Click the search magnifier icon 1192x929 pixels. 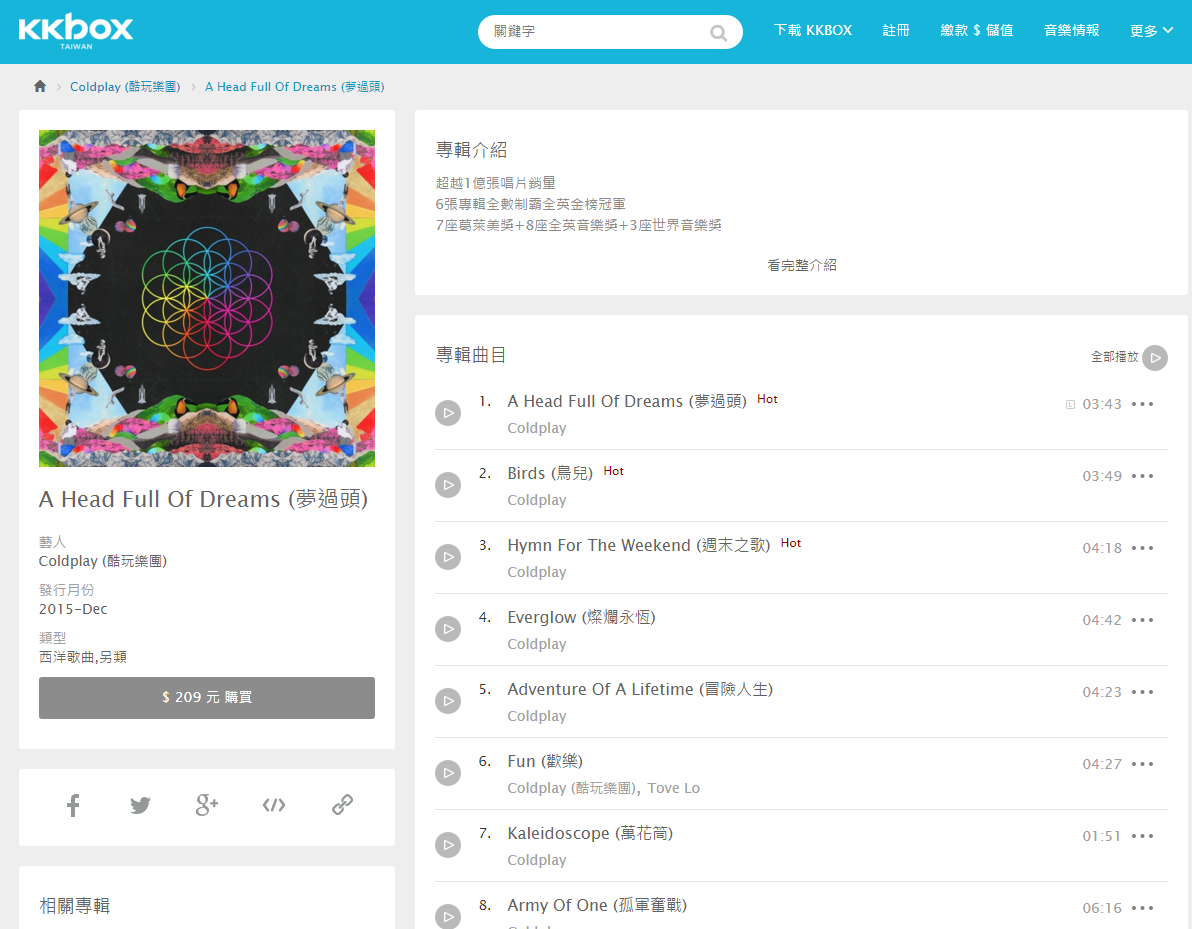click(x=718, y=33)
